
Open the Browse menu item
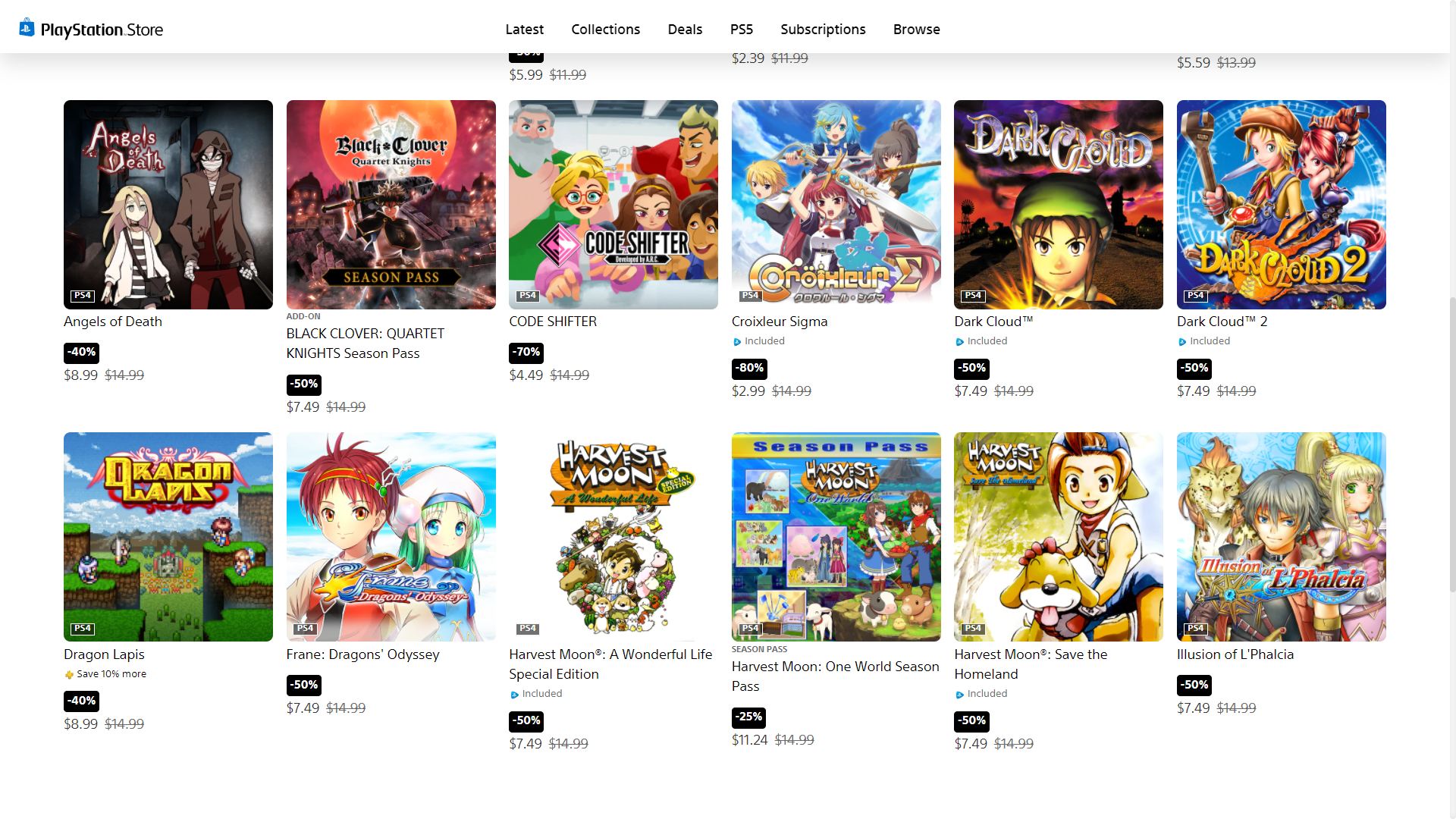[916, 30]
